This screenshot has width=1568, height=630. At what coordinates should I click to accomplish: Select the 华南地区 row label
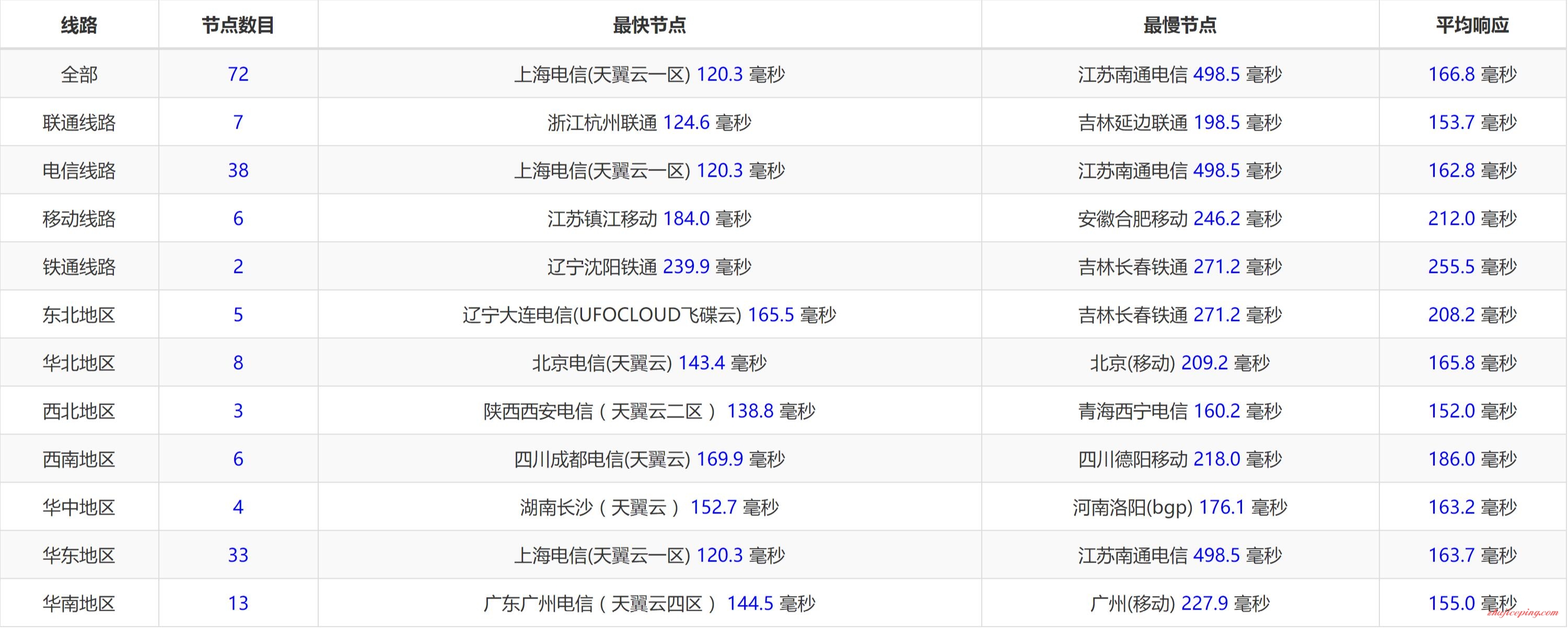pyautogui.click(x=79, y=604)
